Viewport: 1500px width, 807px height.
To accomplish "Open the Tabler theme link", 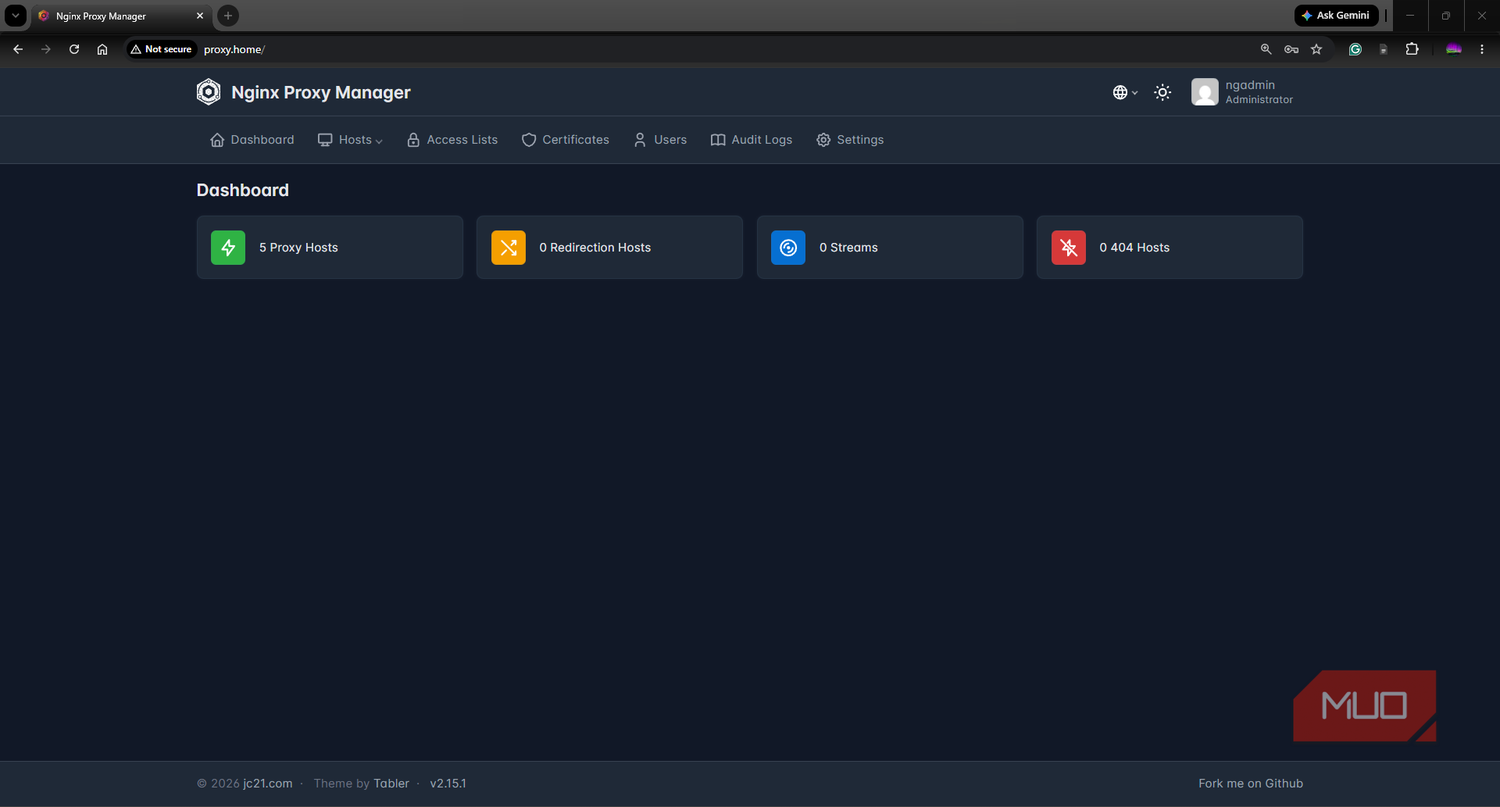I will (391, 783).
